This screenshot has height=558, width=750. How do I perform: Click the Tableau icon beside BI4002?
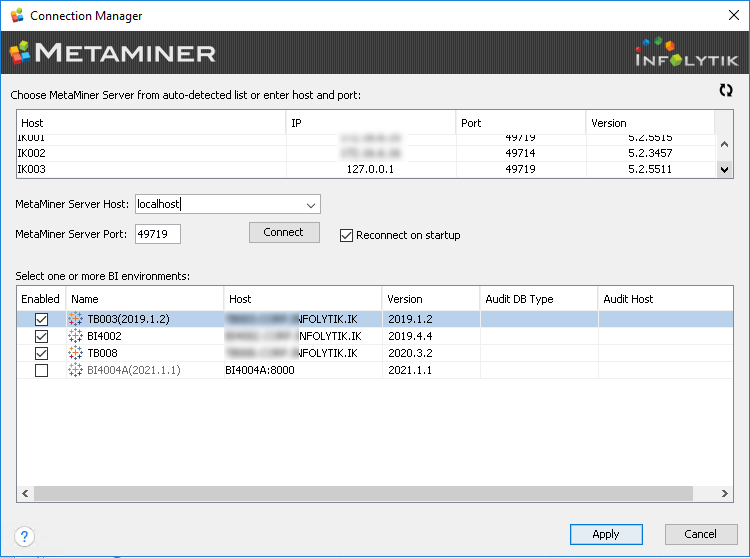click(x=75, y=336)
